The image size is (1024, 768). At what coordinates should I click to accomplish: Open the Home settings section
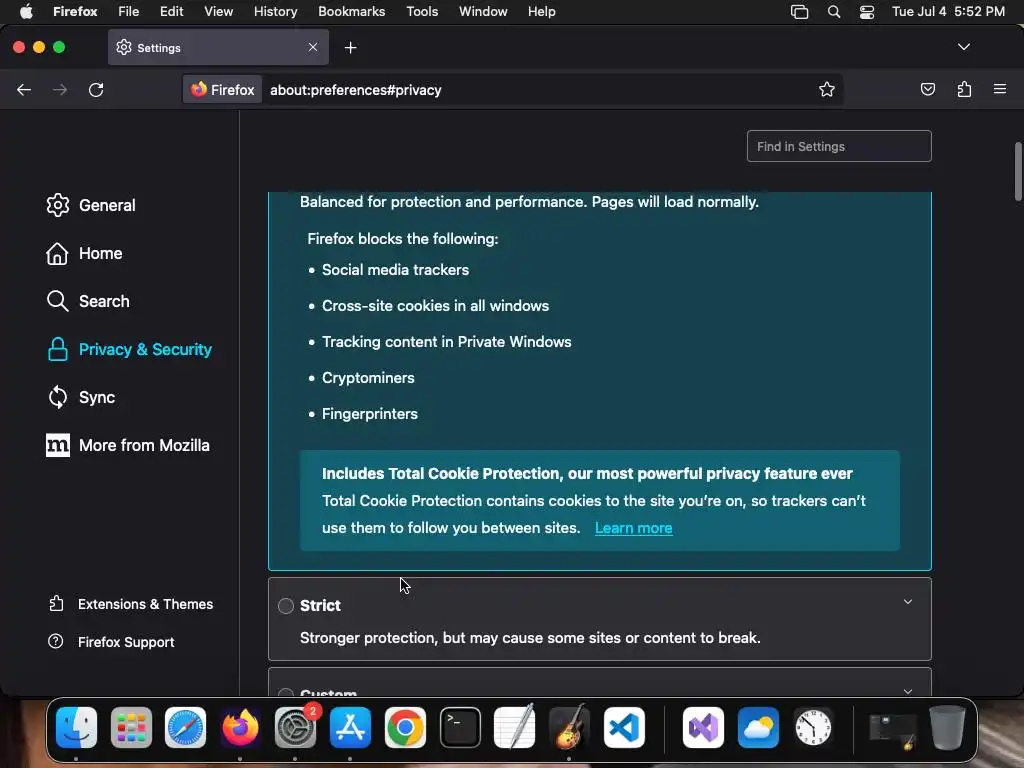coord(85,253)
